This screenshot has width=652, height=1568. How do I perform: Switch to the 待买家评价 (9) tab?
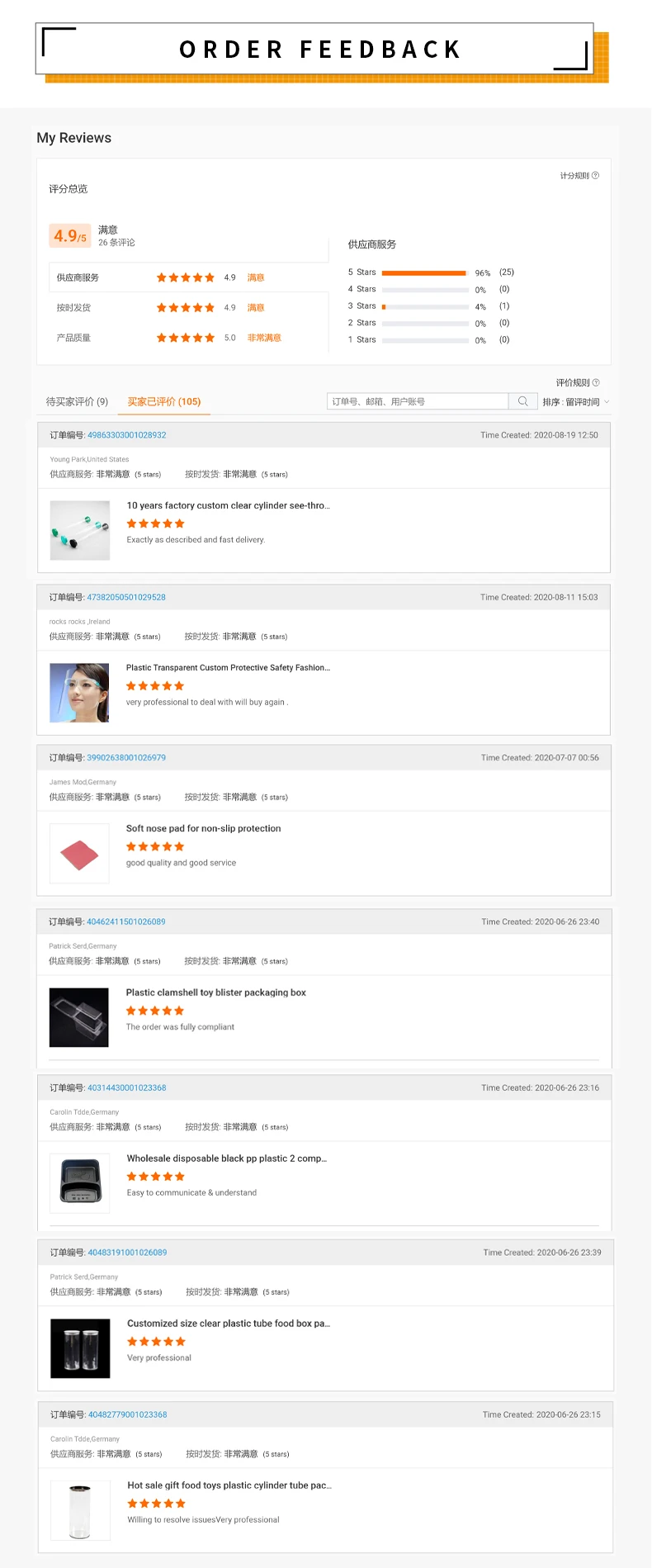(77, 402)
